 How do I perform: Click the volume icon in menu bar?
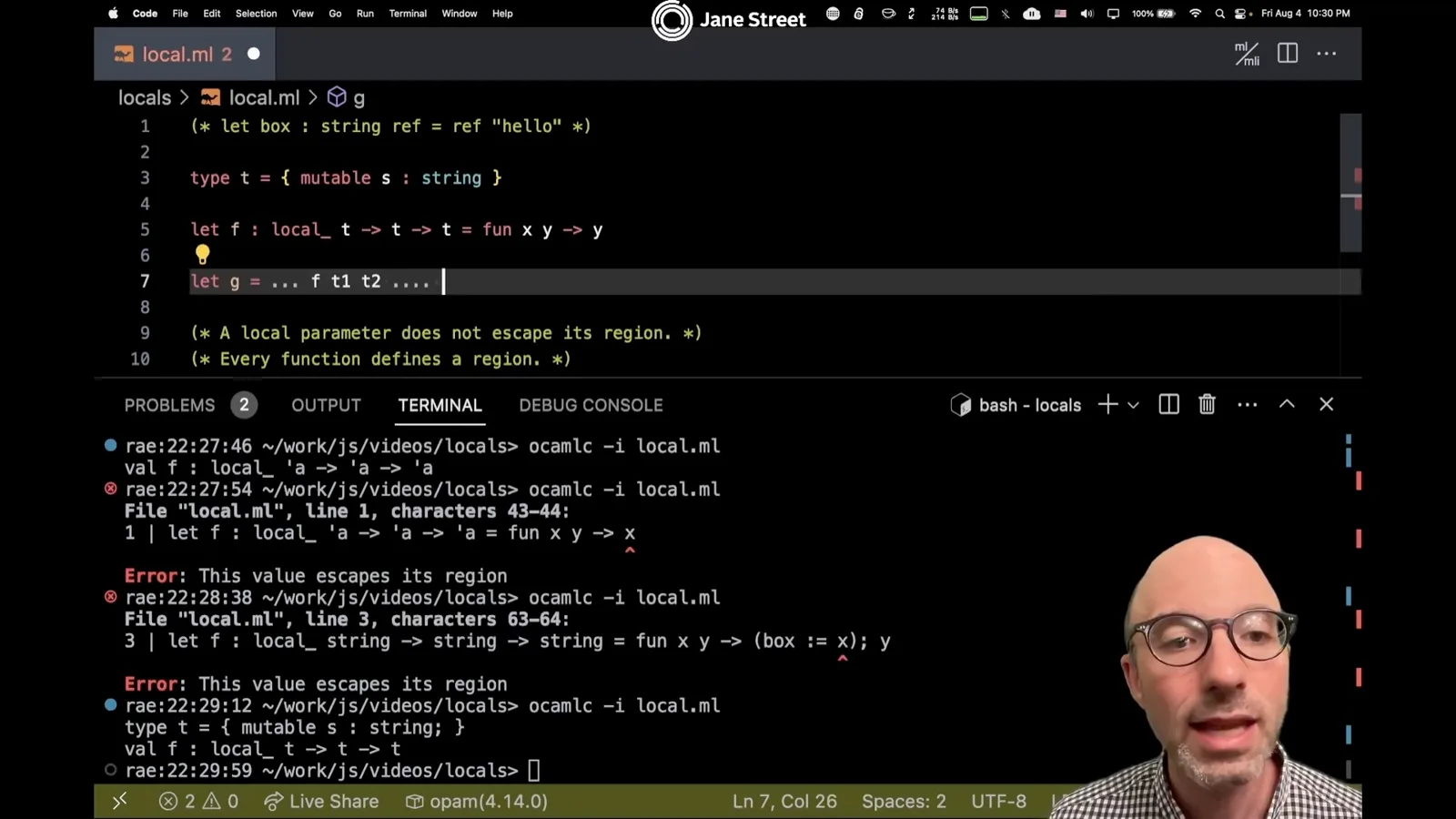[x=1087, y=14]
